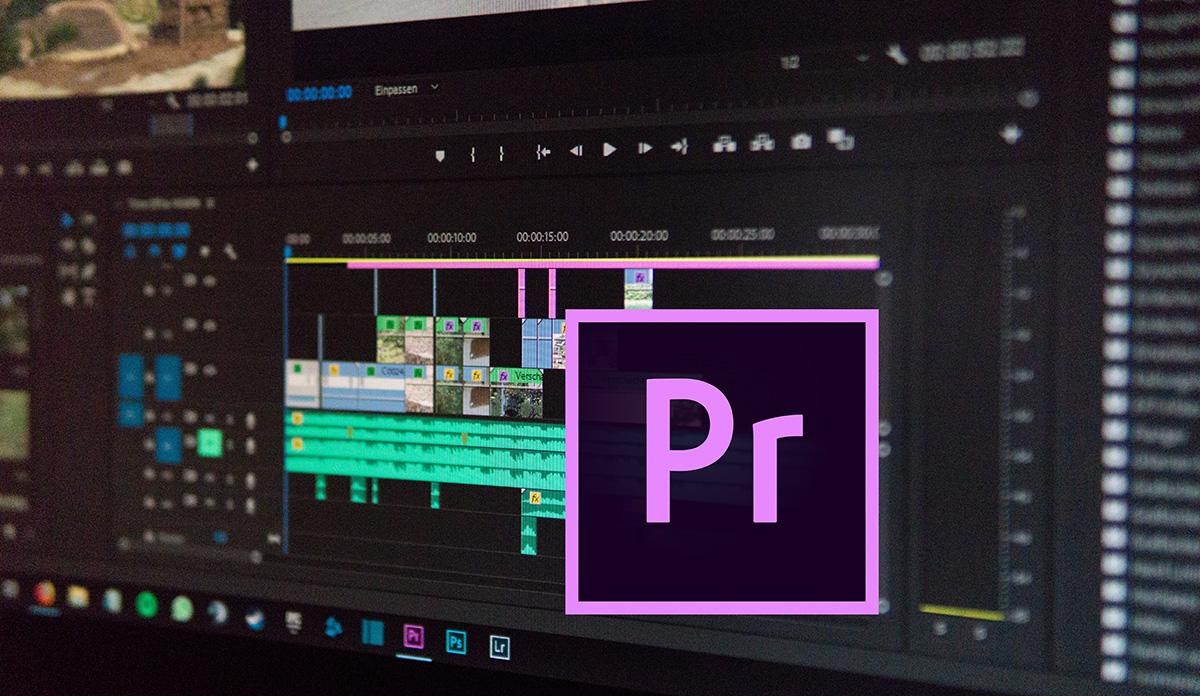Open the Einpassen zoom level dropdown
Screen dimensions: 1200x696
(x=397, y=88)
